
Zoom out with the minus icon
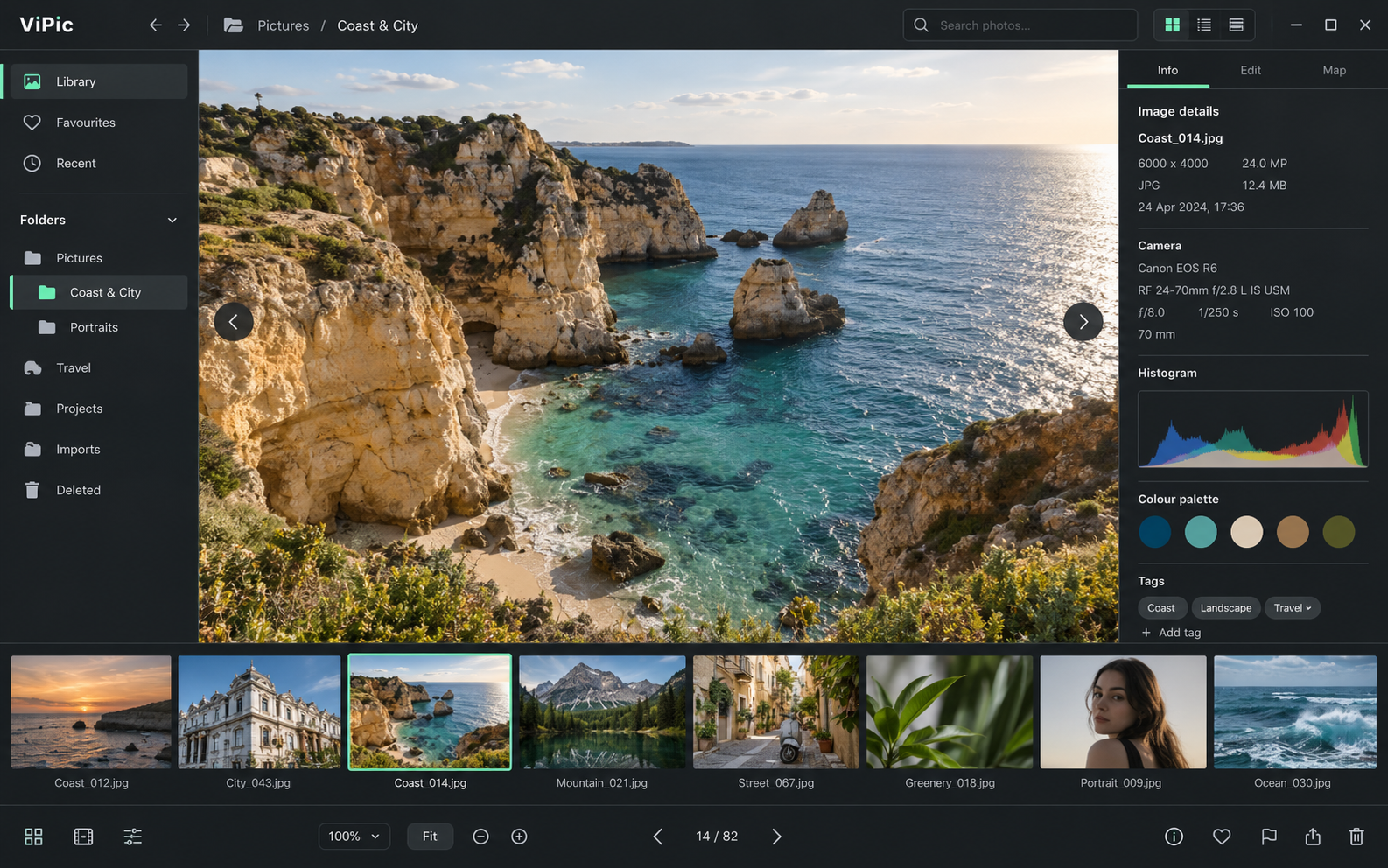(x=480, y=836)
